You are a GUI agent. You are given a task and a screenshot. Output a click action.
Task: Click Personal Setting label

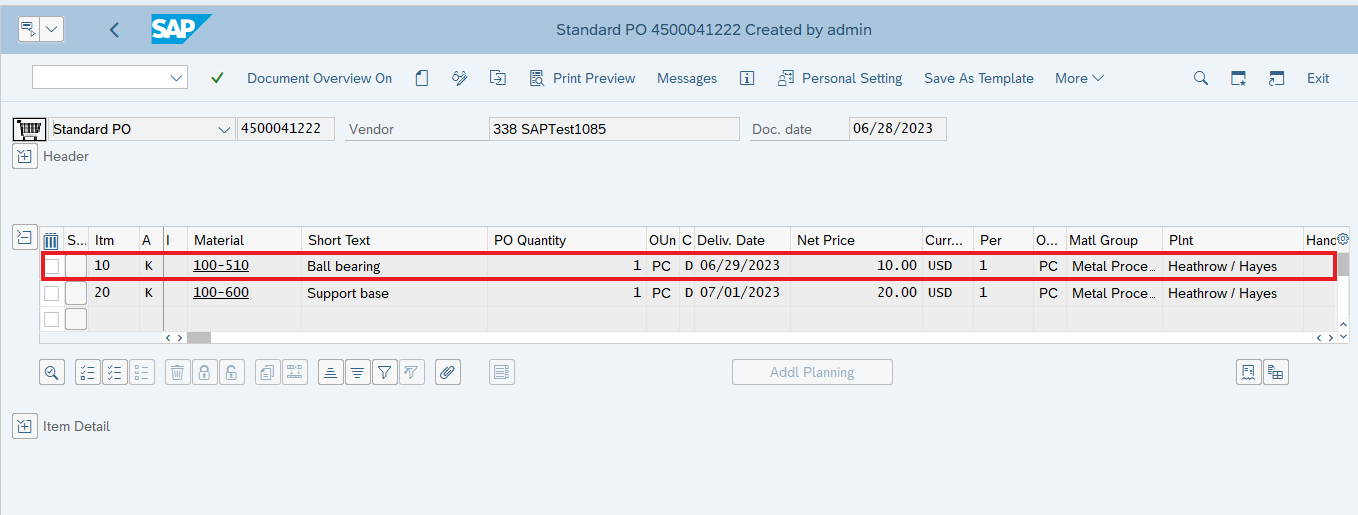(852, 78)
